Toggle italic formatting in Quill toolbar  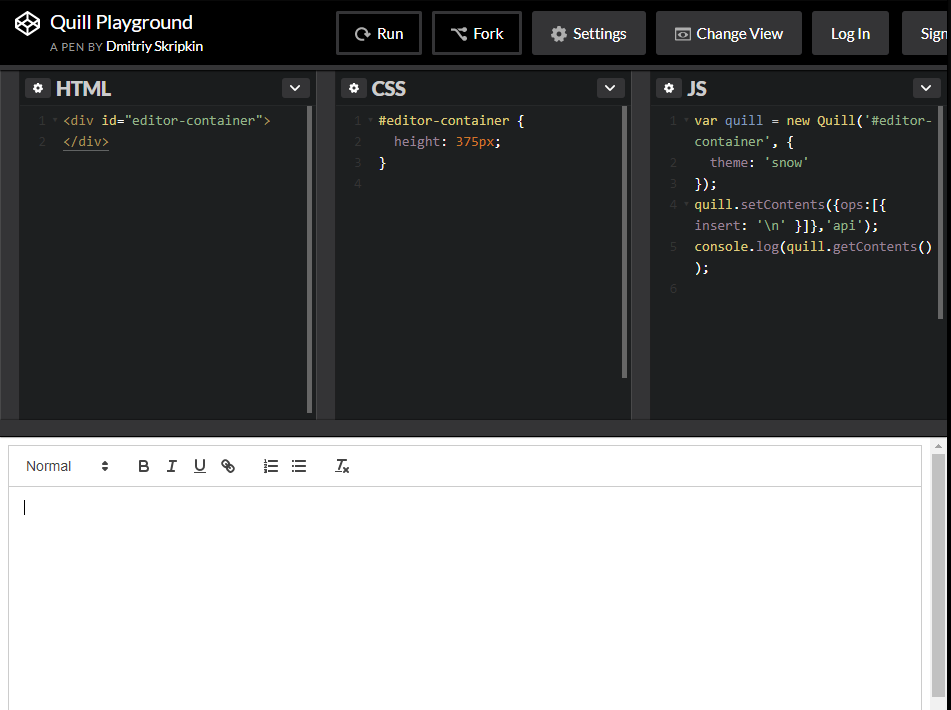[x=172, y=466]
